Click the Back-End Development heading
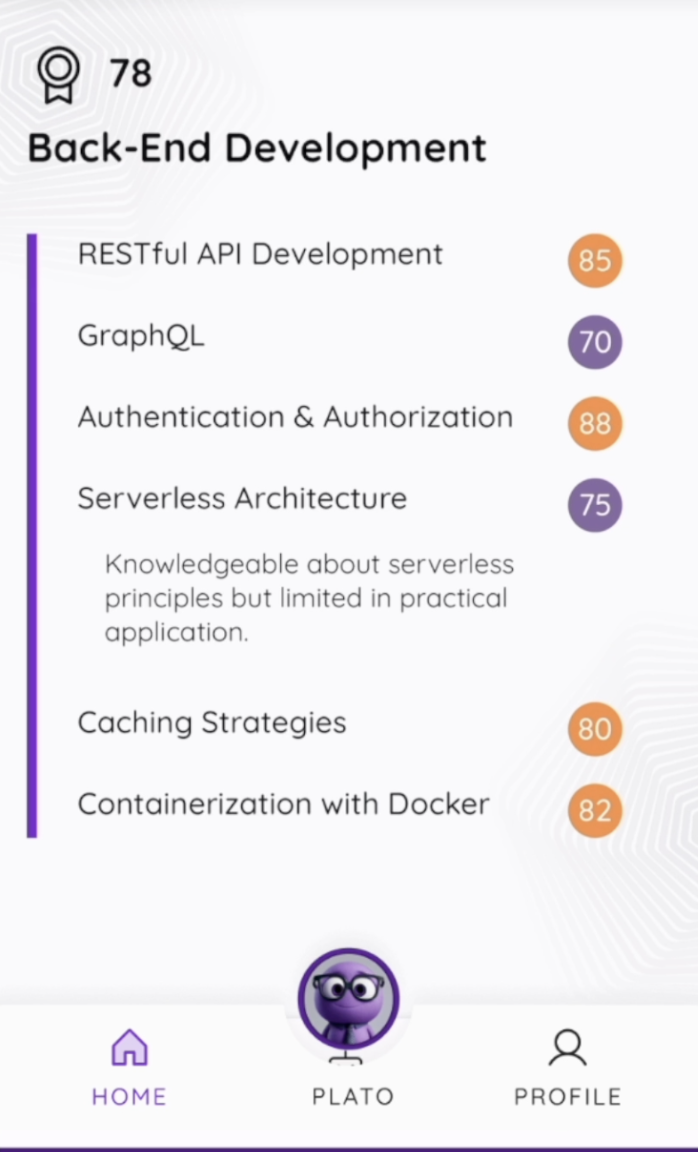Viewport: 698px width, 1152px height. point(257,148)
